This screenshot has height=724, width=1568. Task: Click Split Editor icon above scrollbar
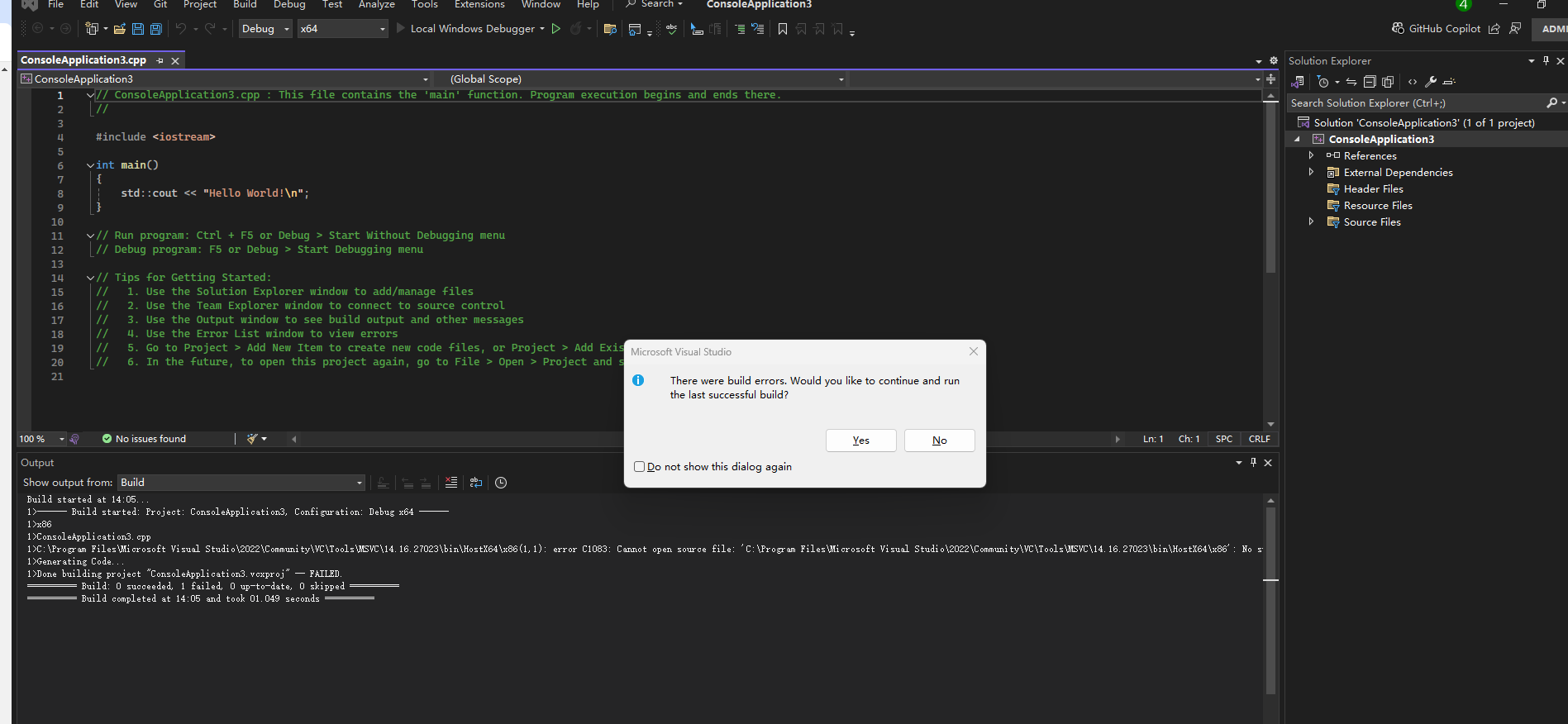coord(1270,79)
